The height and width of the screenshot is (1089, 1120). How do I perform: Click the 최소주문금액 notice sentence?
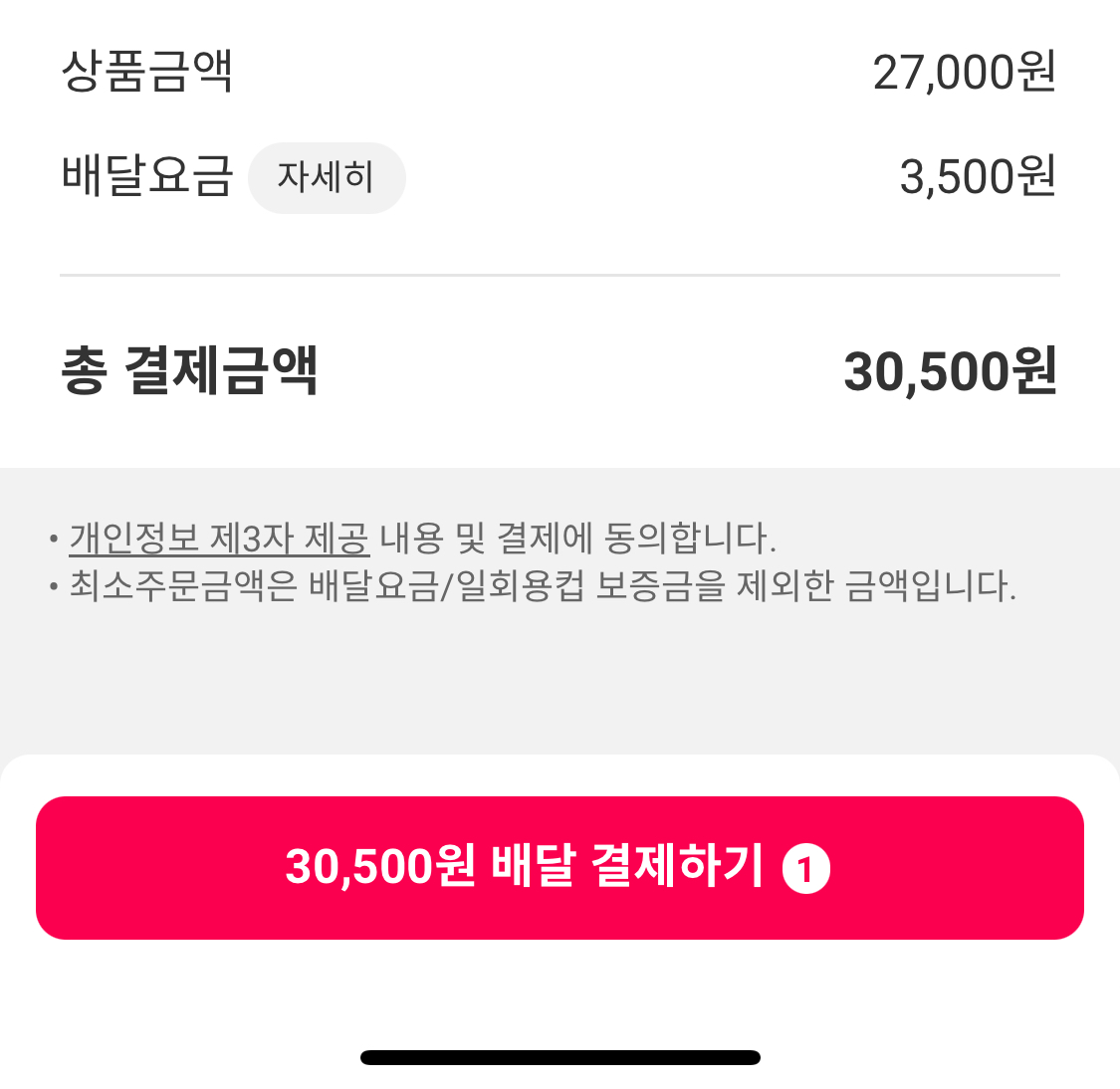[x=543, y=585]
